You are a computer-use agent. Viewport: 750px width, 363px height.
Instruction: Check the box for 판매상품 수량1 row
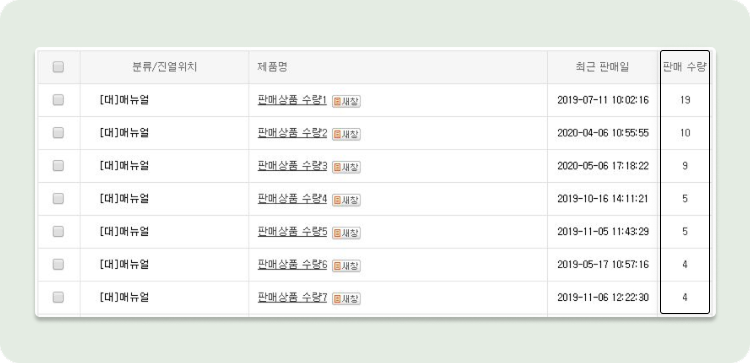(58, 100)
